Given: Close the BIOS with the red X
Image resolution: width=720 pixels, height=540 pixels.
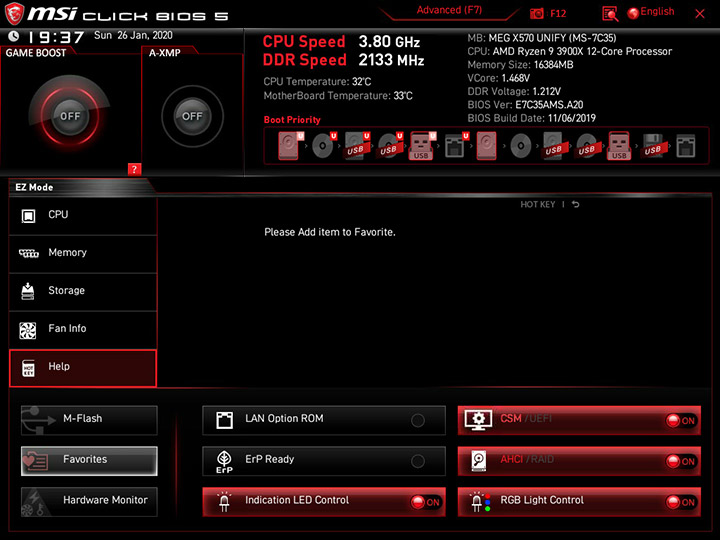Looking at the screenshot, I should tap(700, 14).
